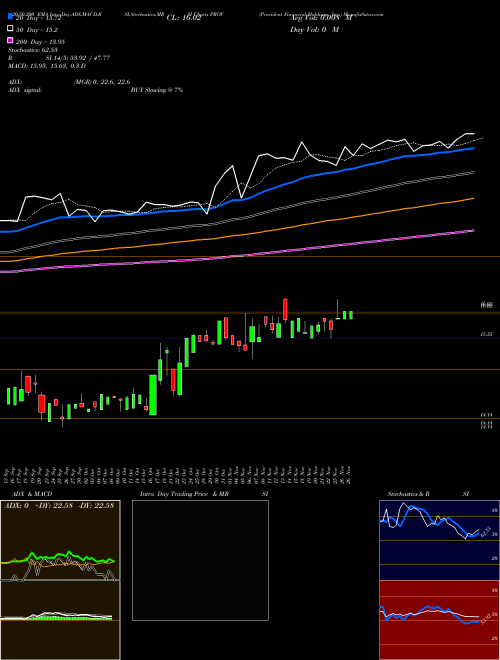This screenshot has width=500, height=660.
Task: Click the 'BUY Slowing @ 7%' ADX signal text
Action: [157, 90]
